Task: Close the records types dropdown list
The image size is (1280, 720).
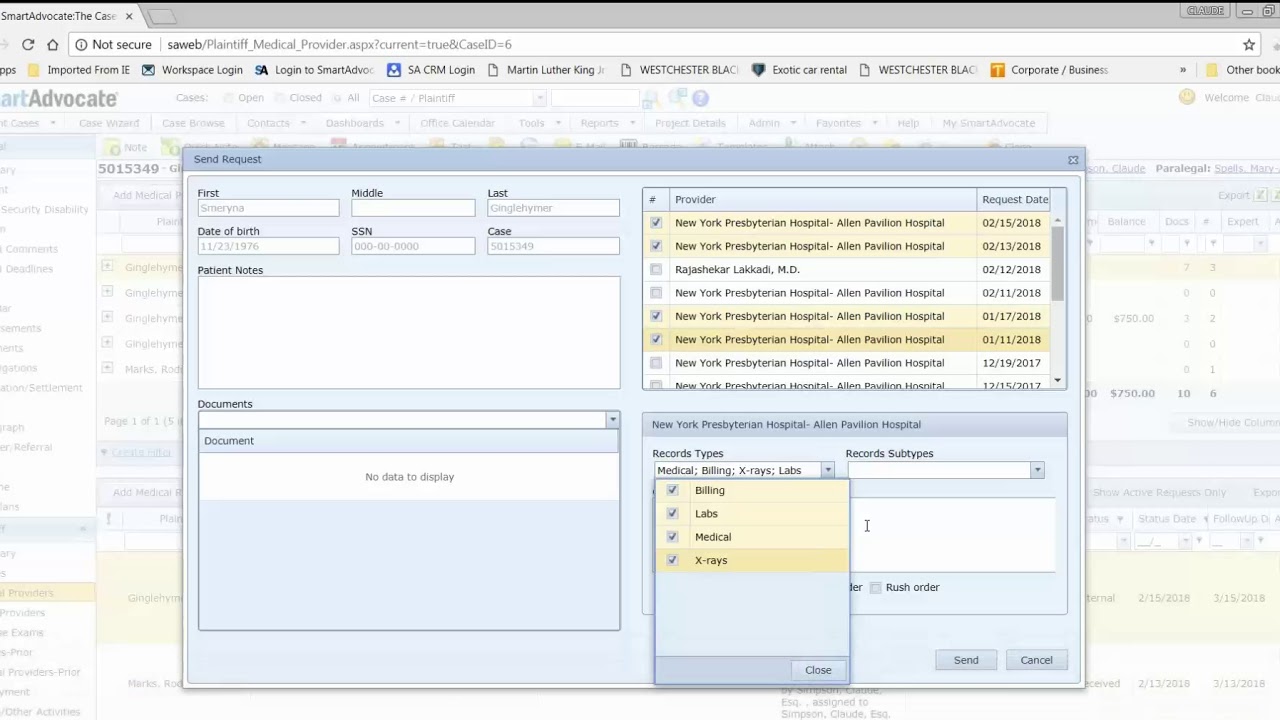Action: point(818,670)
